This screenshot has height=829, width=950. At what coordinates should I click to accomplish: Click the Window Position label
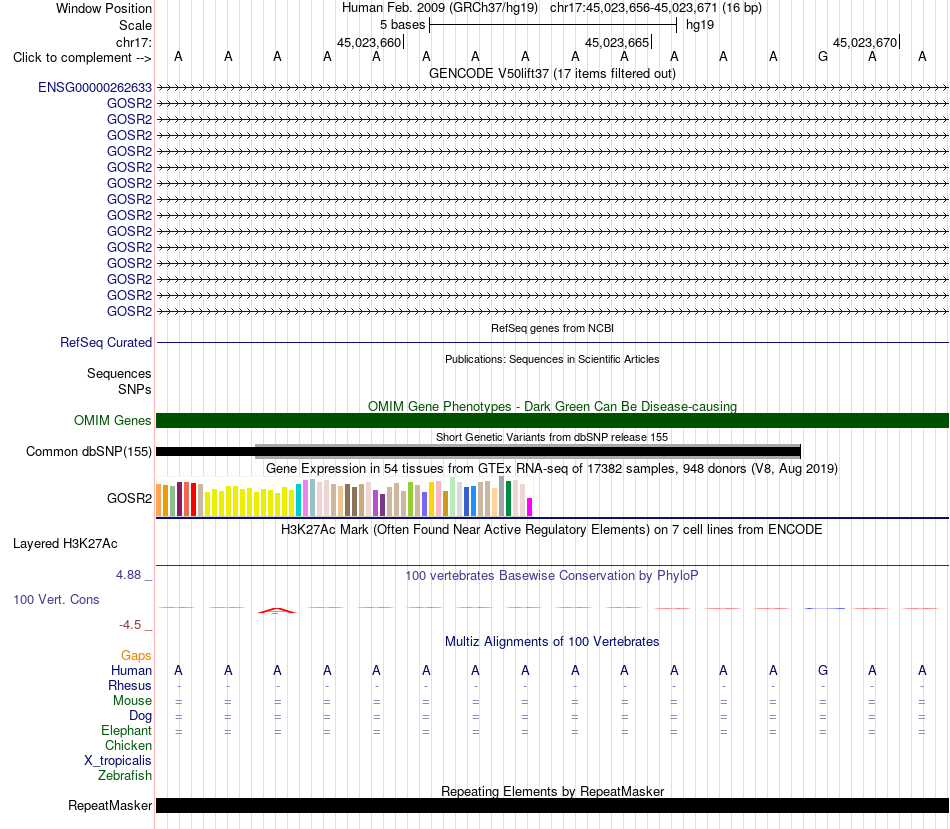tap(104, 8)
